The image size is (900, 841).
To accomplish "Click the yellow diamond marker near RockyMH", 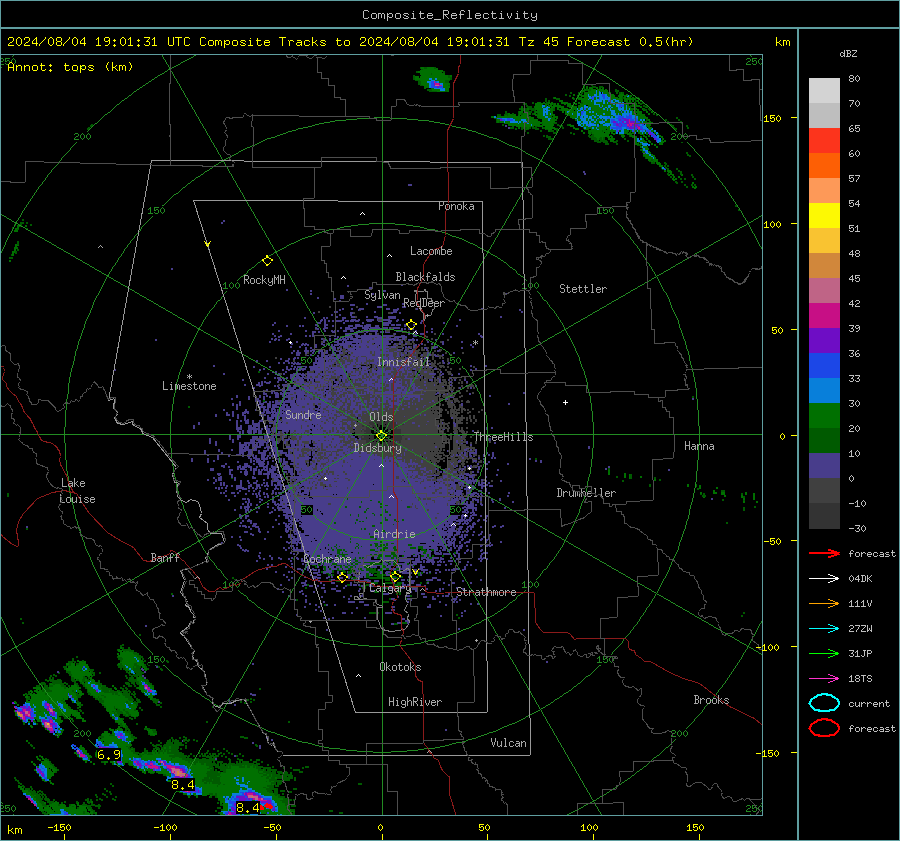I will pyautogui.click(x=267, y=261).
